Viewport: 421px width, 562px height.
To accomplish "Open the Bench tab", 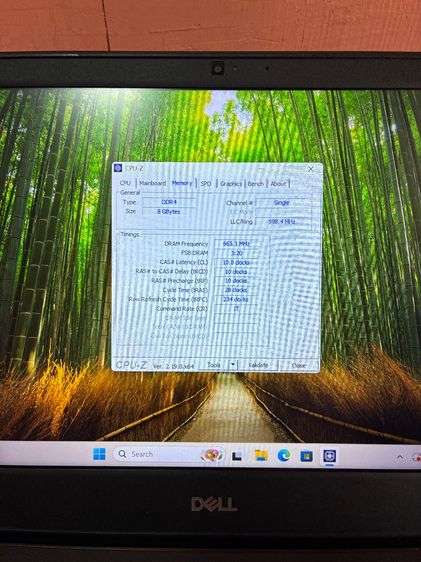I will point(255,184).
